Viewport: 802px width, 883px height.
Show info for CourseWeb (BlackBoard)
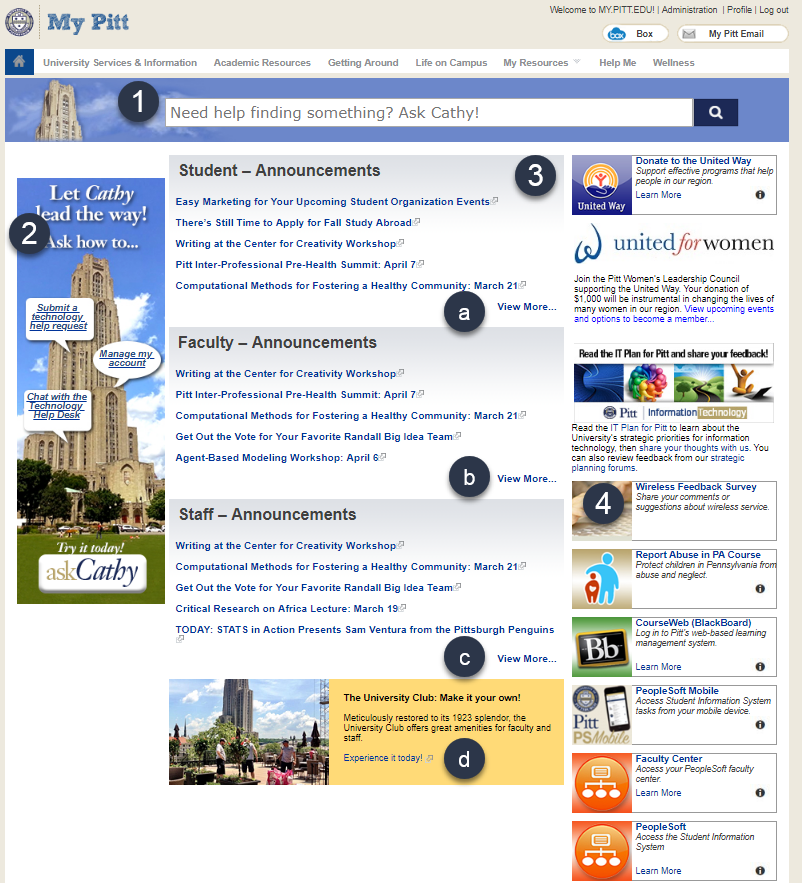(x=760, y=667)
